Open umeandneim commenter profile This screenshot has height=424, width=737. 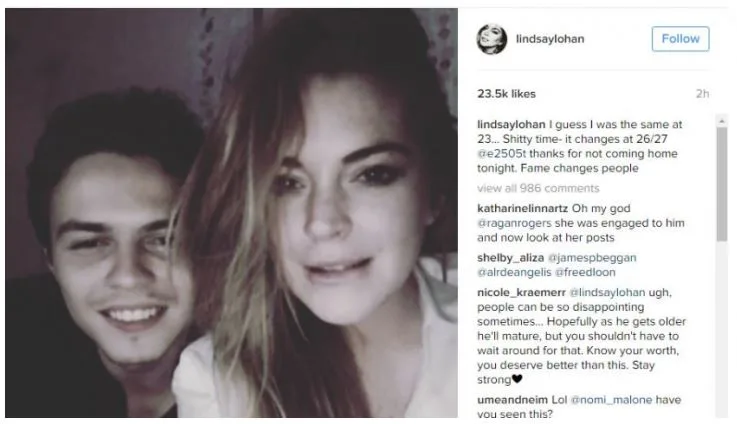[512, 400]
